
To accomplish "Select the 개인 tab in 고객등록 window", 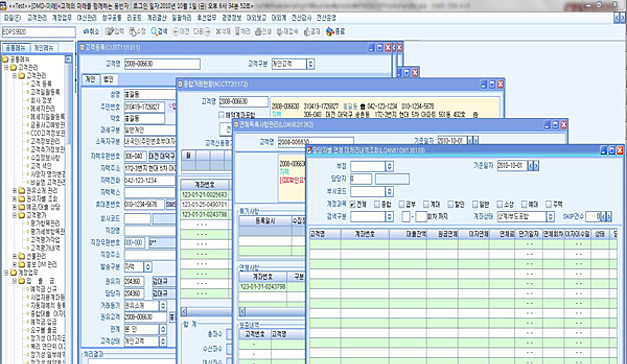I will coord(91,79).
